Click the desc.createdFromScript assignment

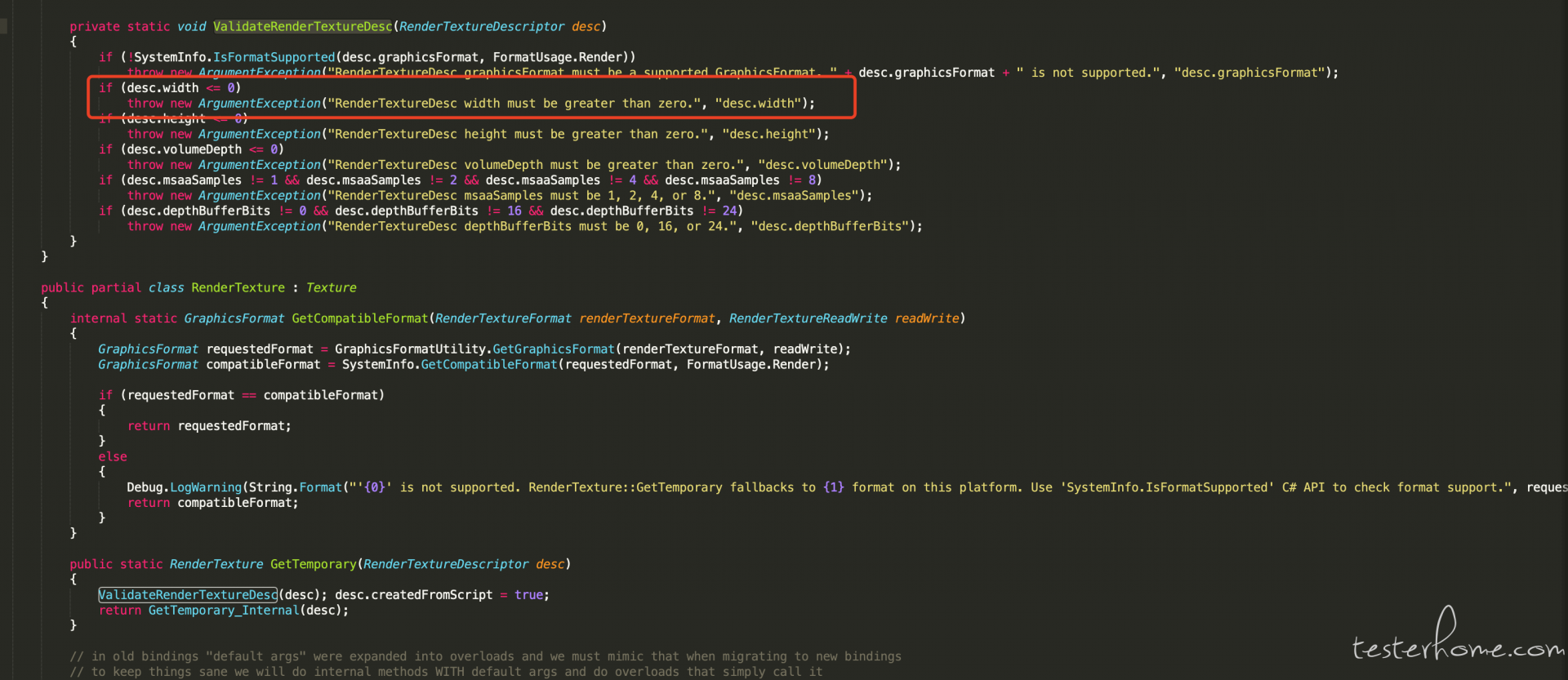coord(442,595)
